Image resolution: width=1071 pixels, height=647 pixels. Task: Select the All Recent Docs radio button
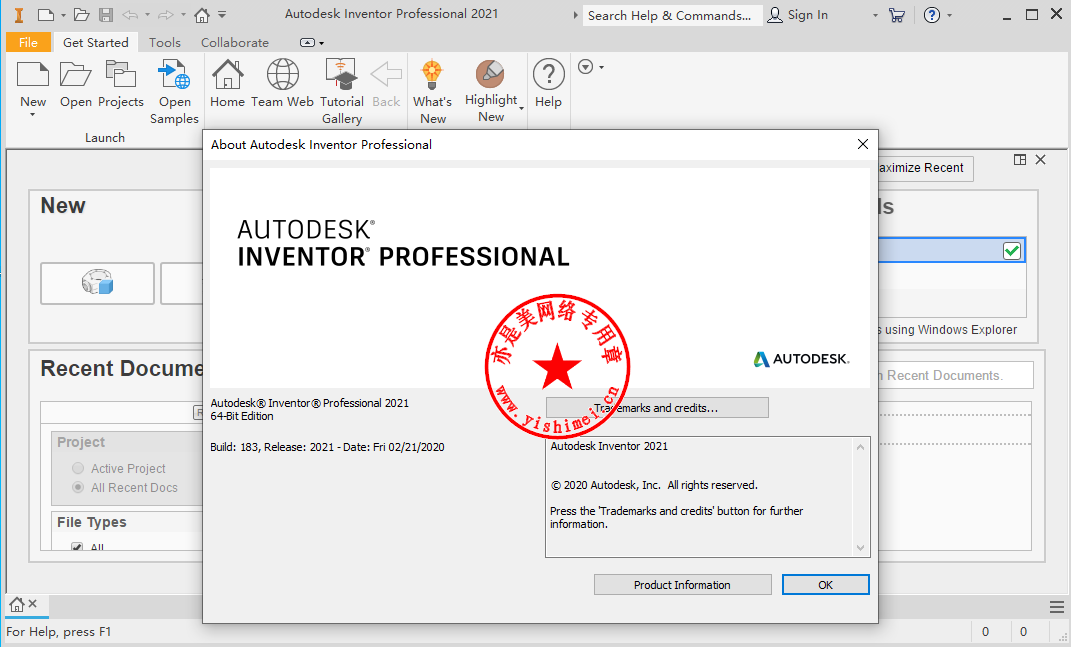pyautogui.click(x=78, y=487)
